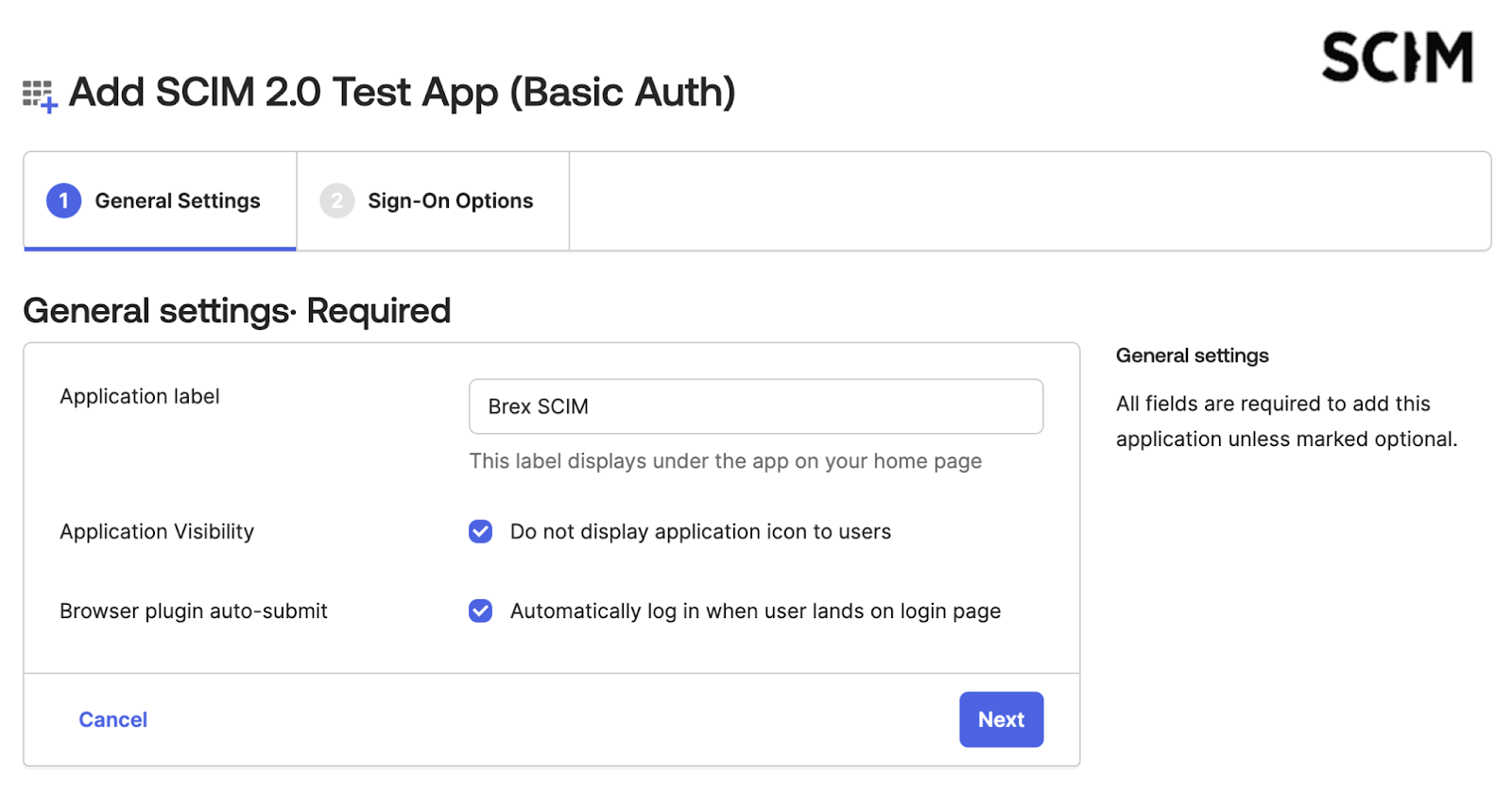Screen dimensions: 1512x794
Task: Click the 'Automatically log in' option text
Action: (754, 611)
